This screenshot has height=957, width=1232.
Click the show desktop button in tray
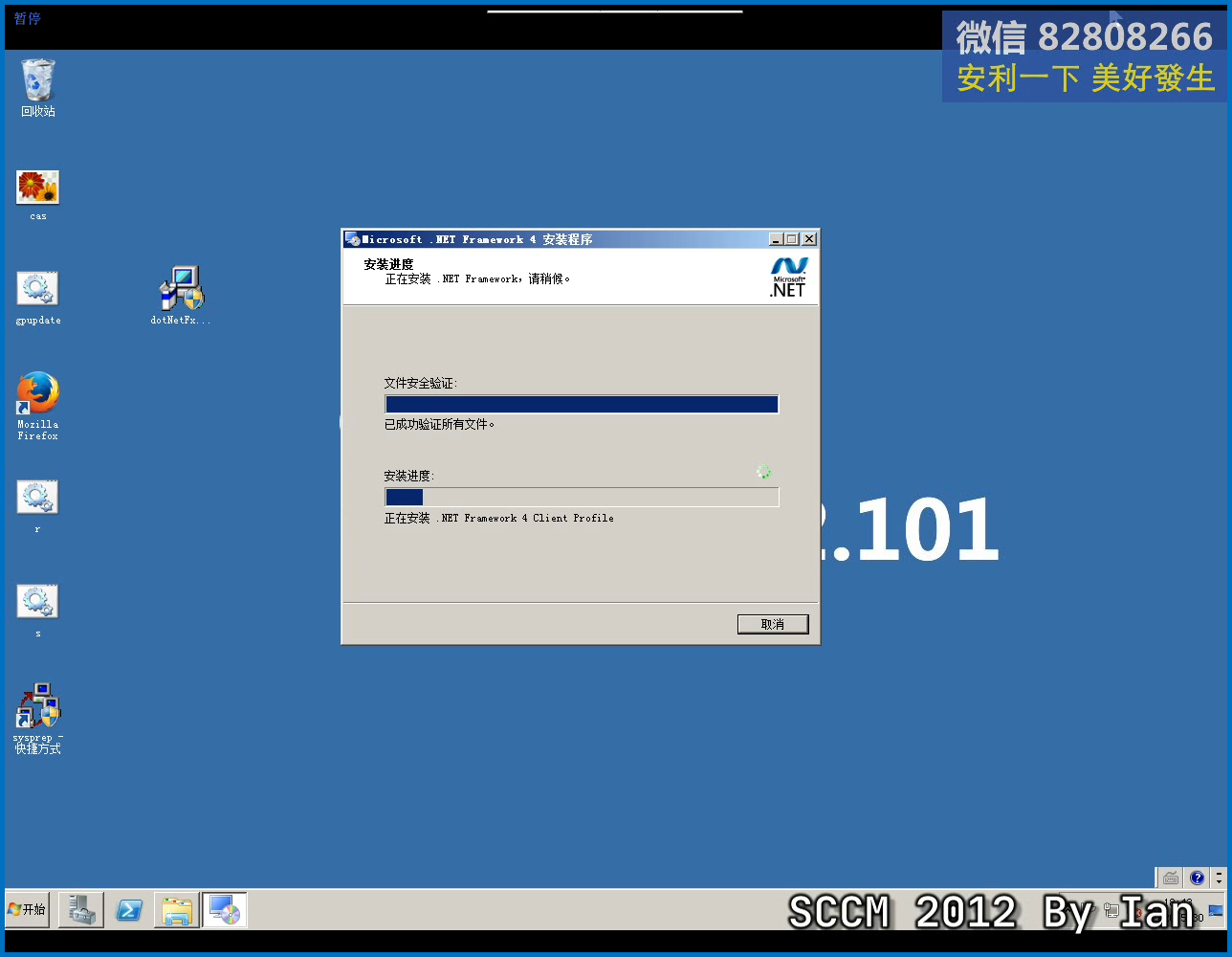[x=1216, y=910]
